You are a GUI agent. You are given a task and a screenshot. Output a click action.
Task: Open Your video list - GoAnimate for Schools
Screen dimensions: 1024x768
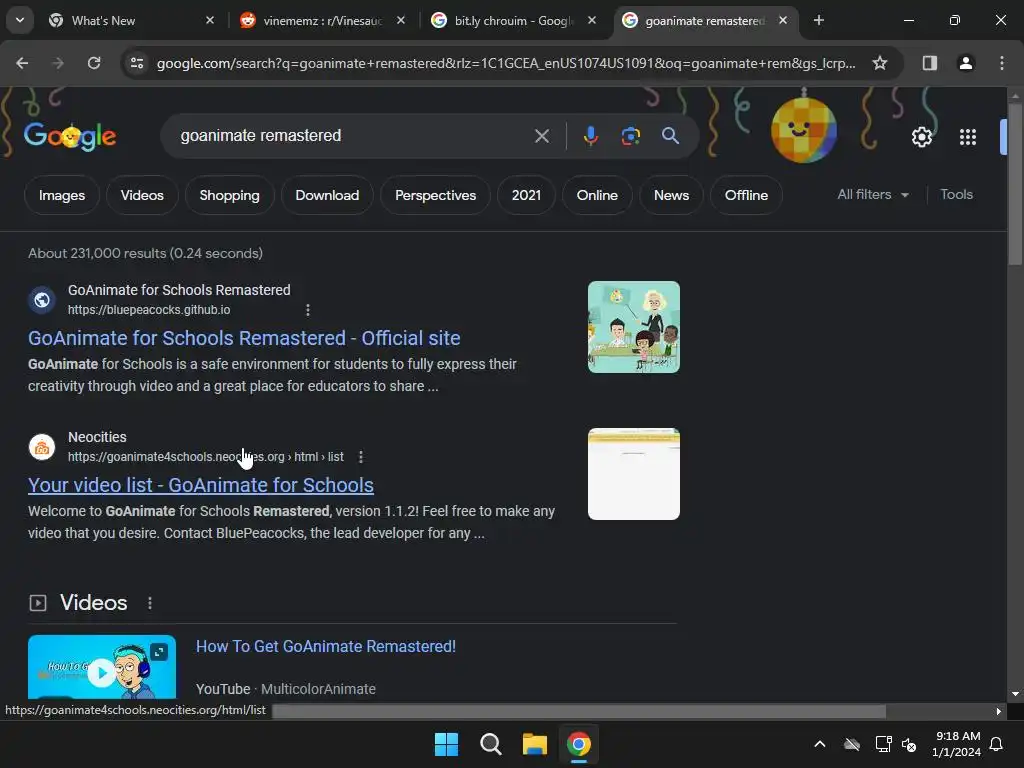tap(201, 485)
